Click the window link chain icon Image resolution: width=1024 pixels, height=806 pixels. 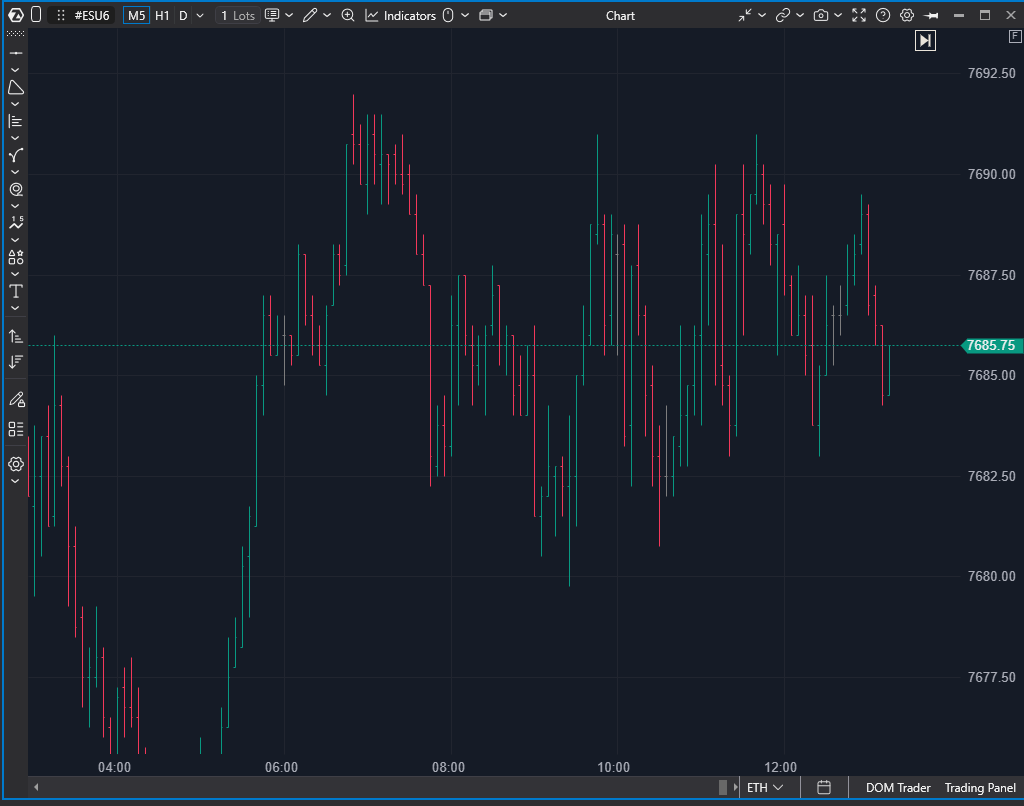coord(782,15)
